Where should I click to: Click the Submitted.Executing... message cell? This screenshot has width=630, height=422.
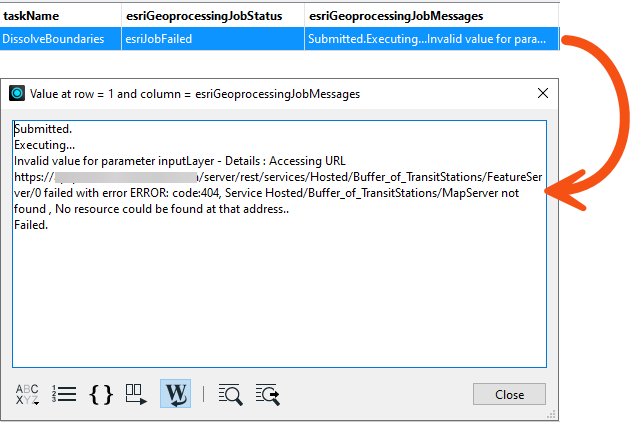432,39
